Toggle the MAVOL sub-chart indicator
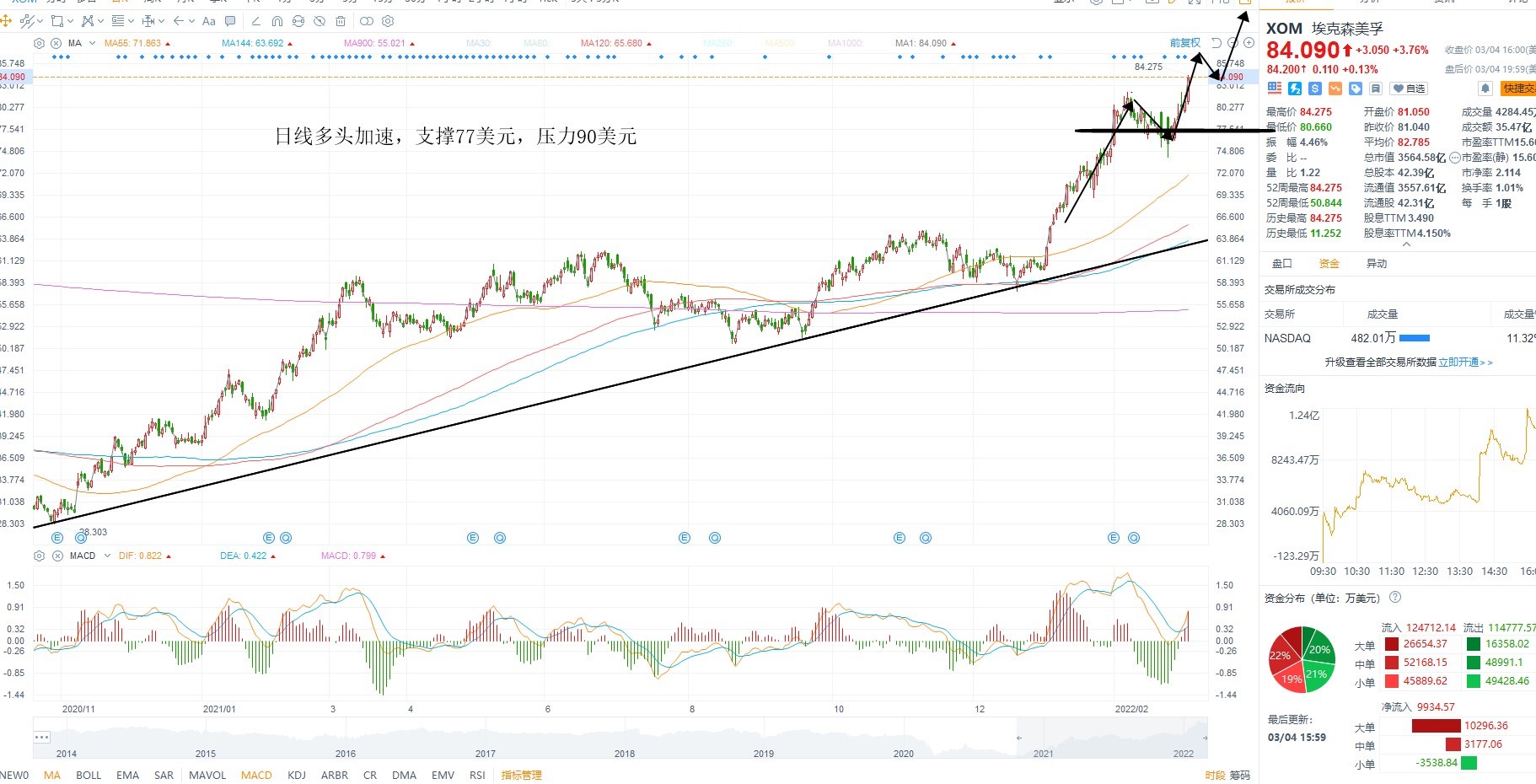1536x784 pixels. 207,775
